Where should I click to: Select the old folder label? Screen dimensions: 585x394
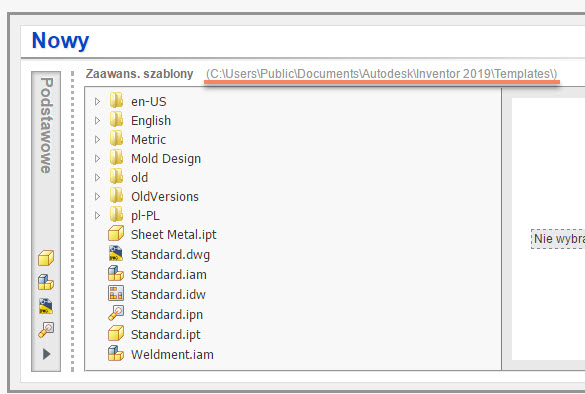point(140,178)
